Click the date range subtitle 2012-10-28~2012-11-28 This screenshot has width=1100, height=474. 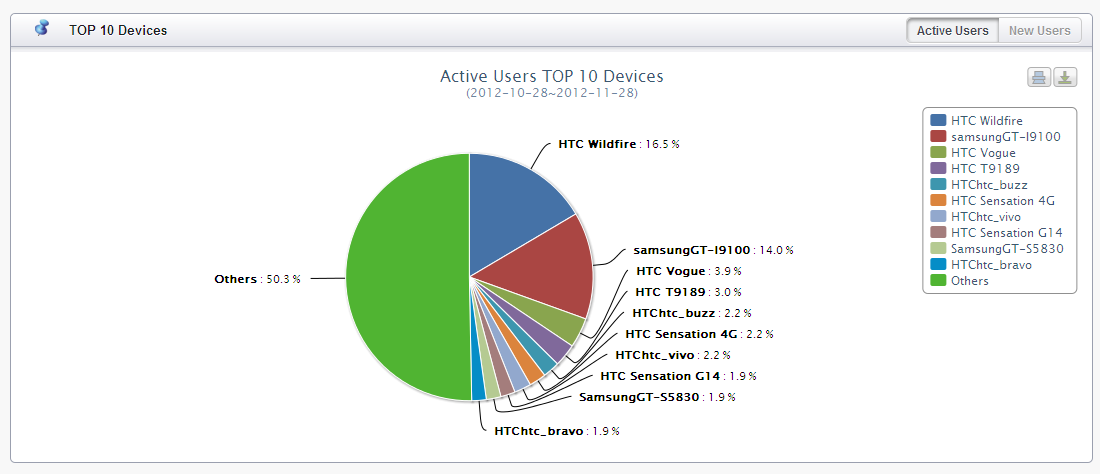[x=551, y=93]
